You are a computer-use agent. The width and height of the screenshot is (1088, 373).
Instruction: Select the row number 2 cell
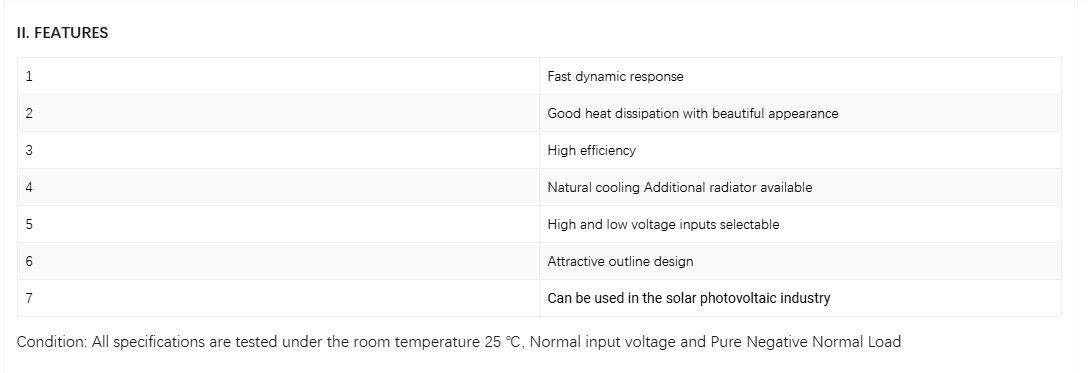coord(278,113)
